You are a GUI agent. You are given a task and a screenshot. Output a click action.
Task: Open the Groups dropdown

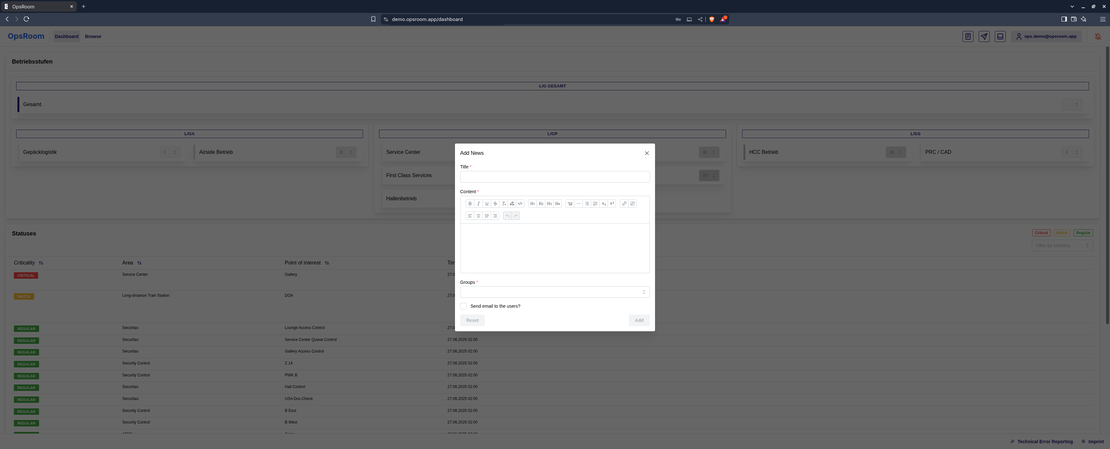click(x=554, y=292)
